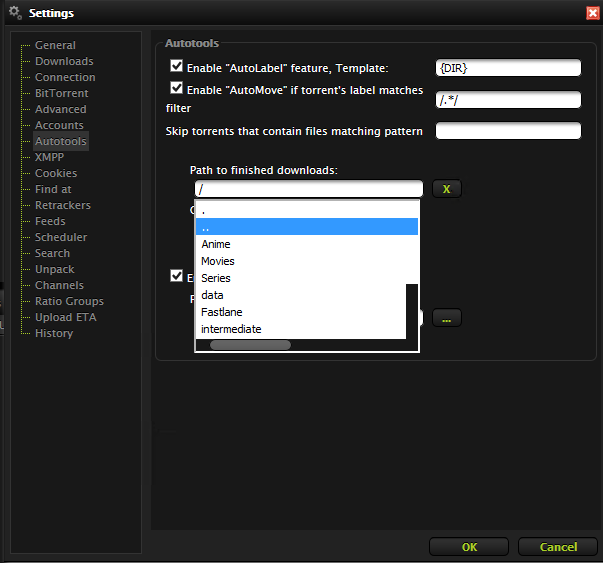Select the intermediate folder
The image size is (603, 563).
click(x=301, y=329)
